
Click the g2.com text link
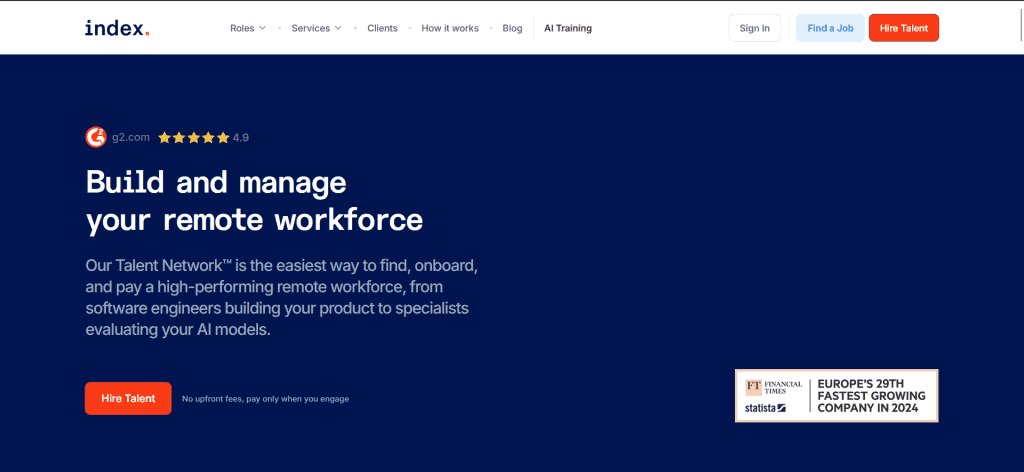131,138
